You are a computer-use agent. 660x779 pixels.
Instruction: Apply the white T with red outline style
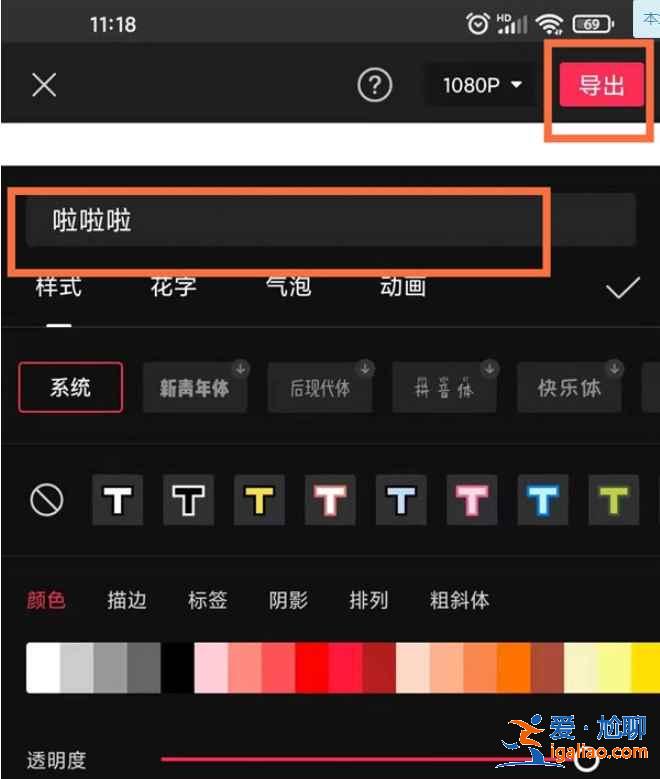330,499
